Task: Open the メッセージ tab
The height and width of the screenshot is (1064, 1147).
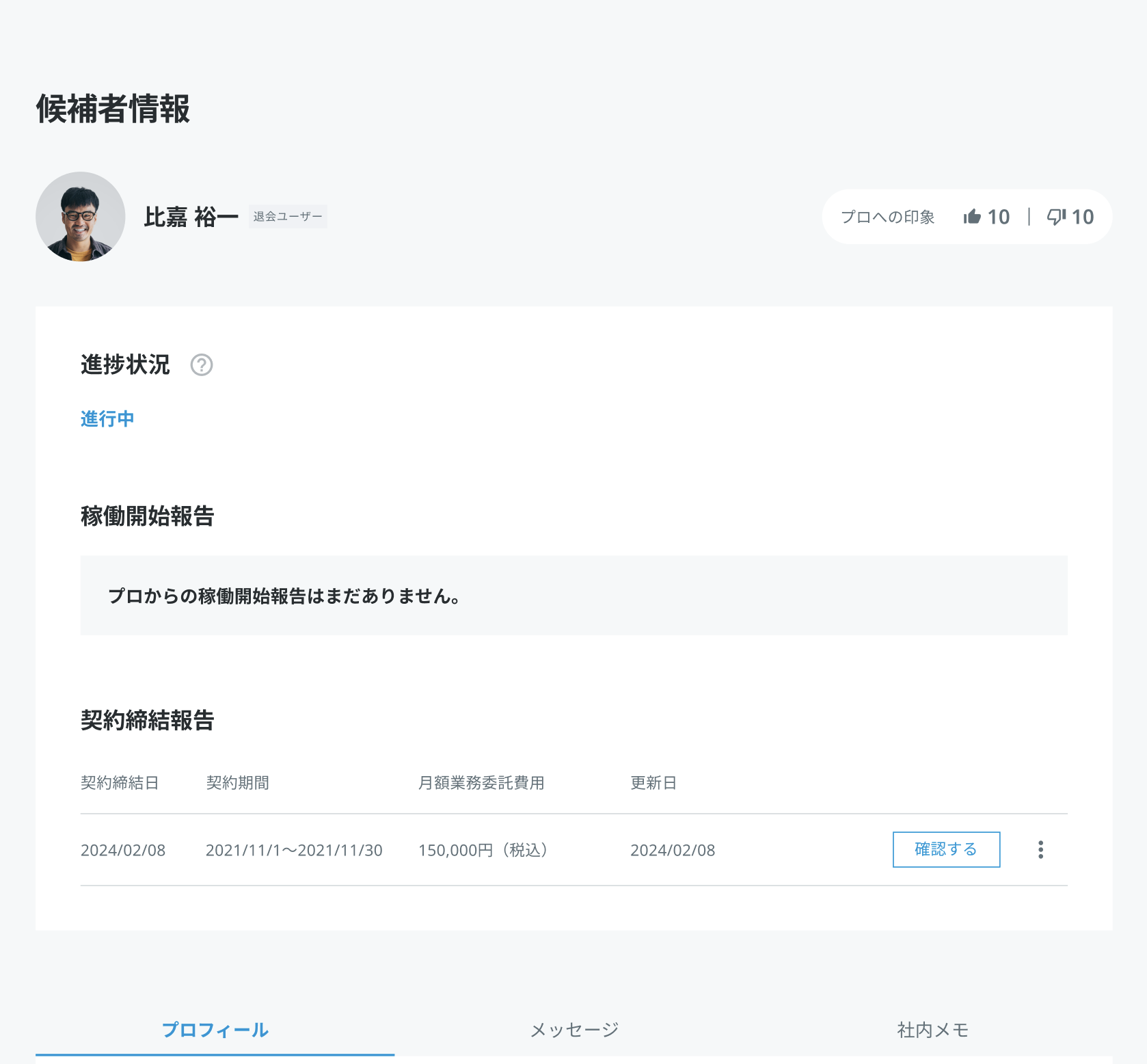Action: [574, 1030]
